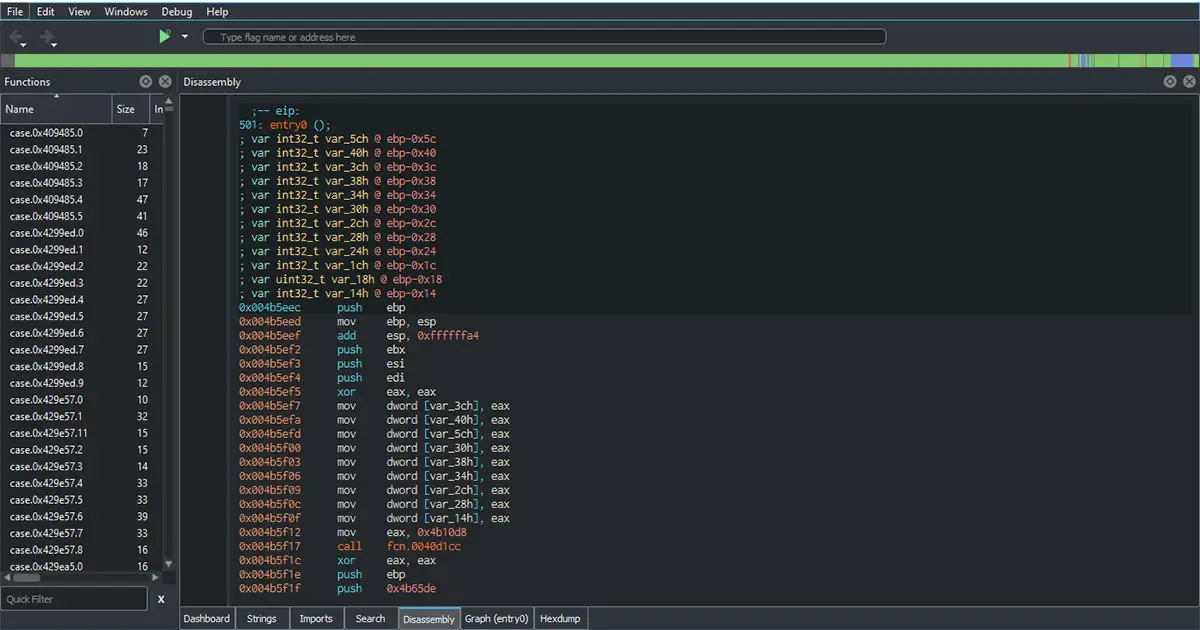Open the Edit menu

click(x=46, y=12)
